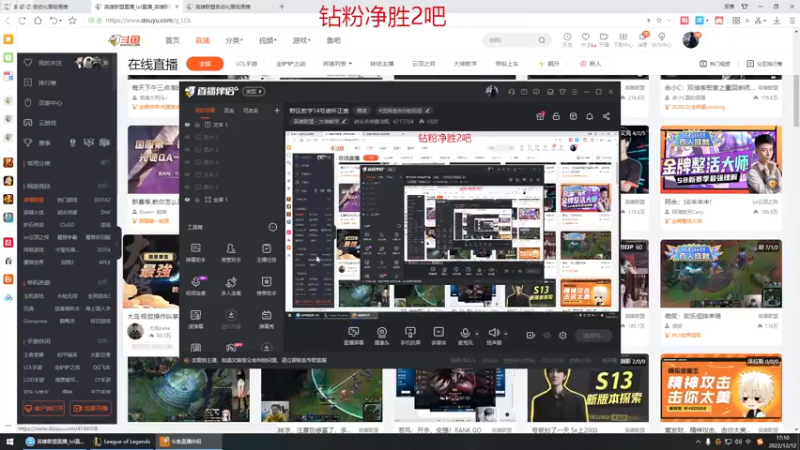Open the settings gear in companion bottom bar
800x450 pixels.
(563, 335)
